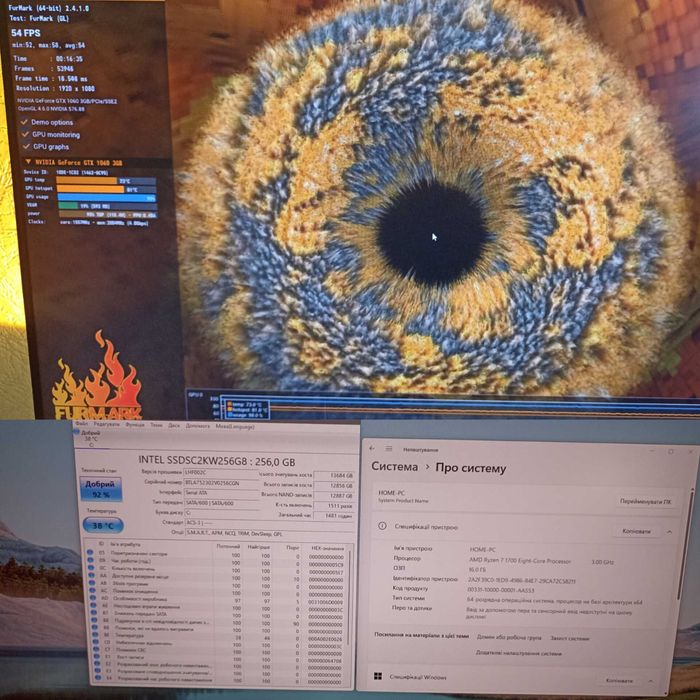Click the Найгірше column header in SMART table
The height and width of the screenshot is (700, 700).
pyautogui.click(x=258, y=547)
